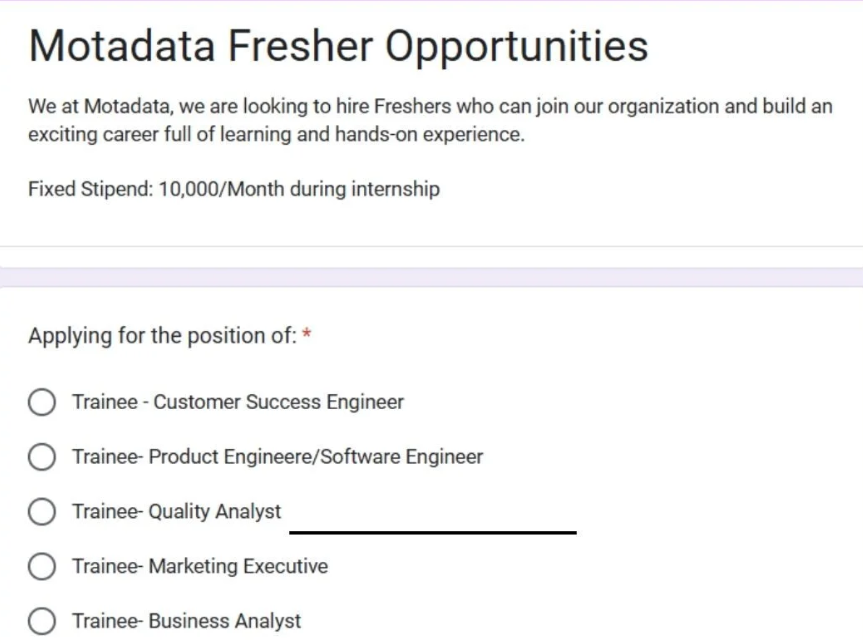The height and width of the screenshot is (643, 863).
Task: Click the Customer Success Engineer label text
Action: point(238,402)
